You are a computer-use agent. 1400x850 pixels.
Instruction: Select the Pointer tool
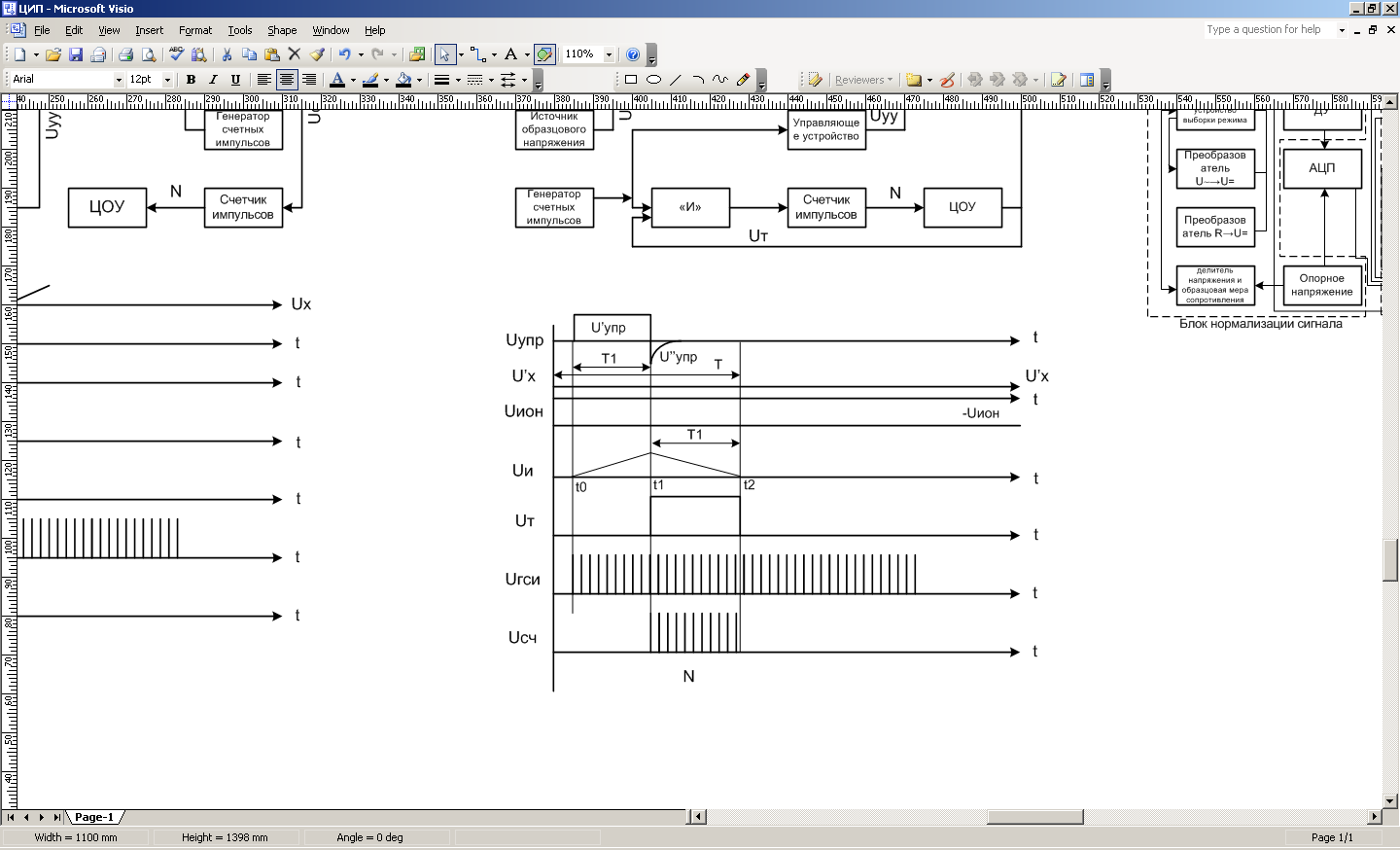pos(444,54)
